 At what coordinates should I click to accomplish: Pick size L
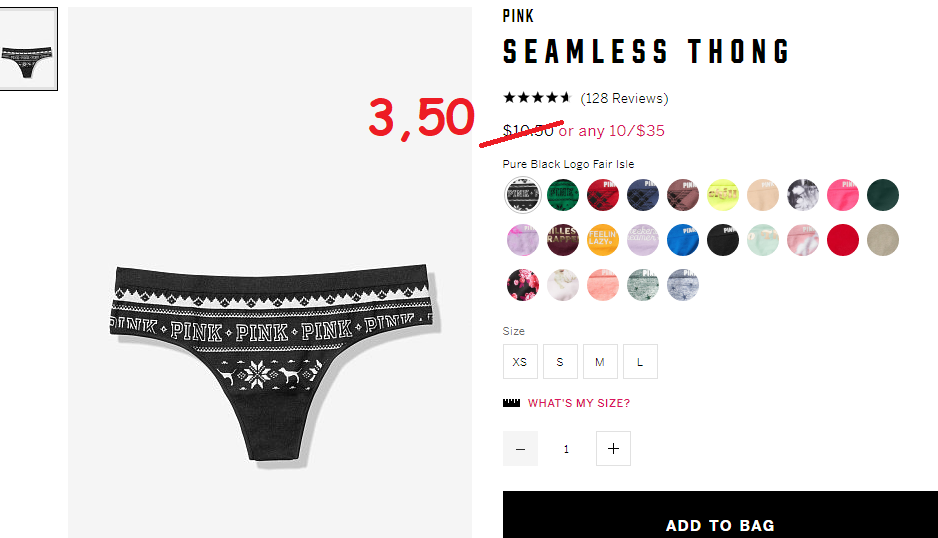pos(640,361)
